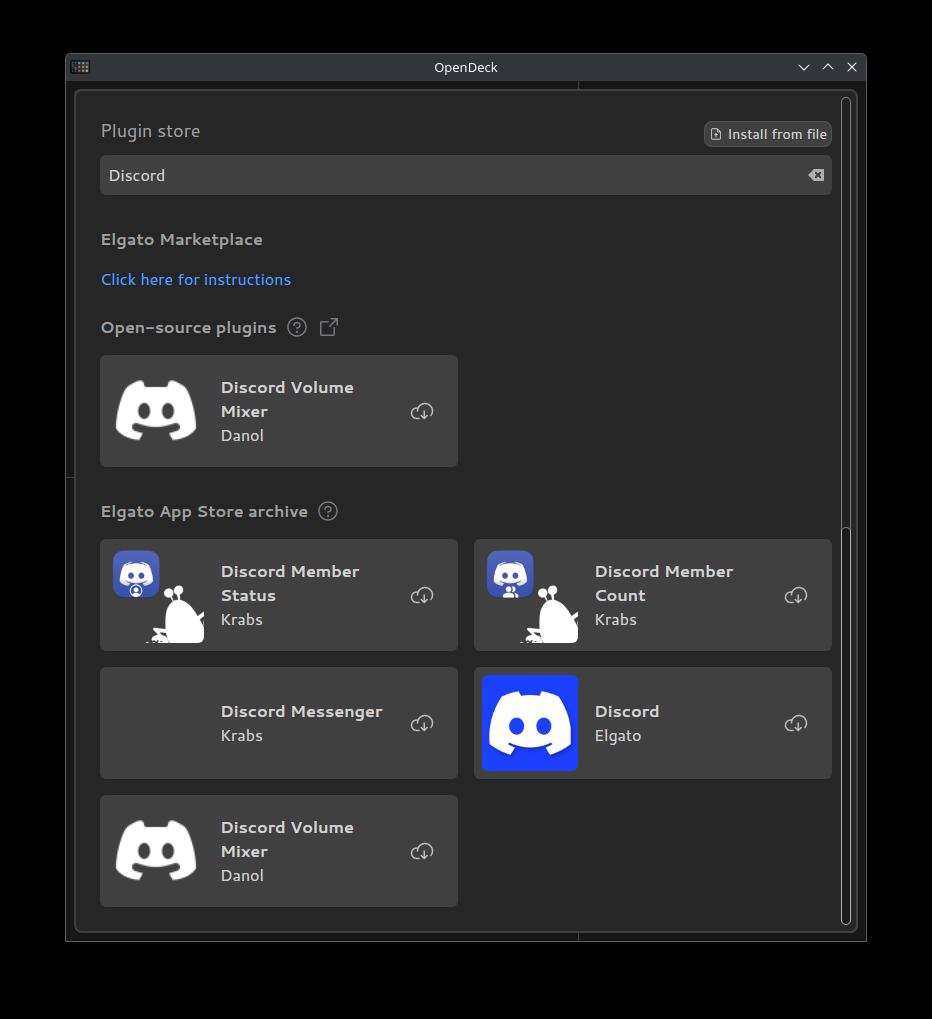This screenshot has height=1019, width=932.
Task: Download the Discord Member Status plugin
Action: coord(422,595)
